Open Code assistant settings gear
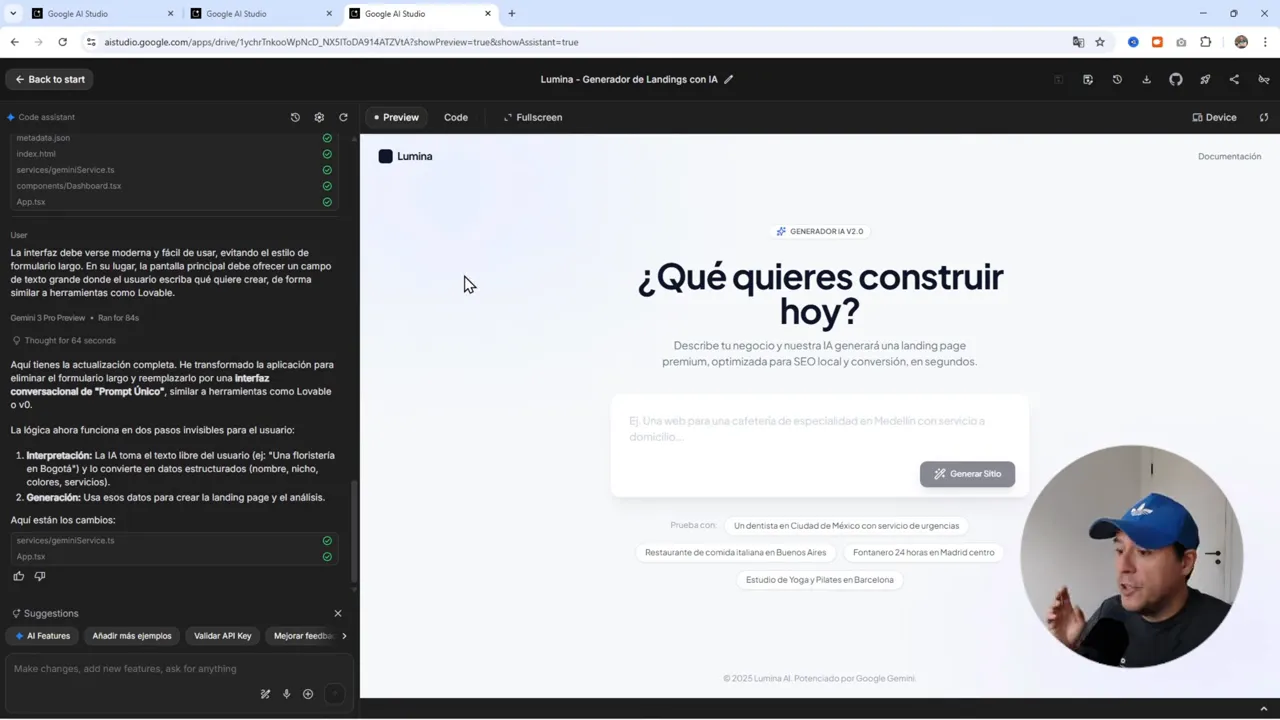 tap(319, 117)
